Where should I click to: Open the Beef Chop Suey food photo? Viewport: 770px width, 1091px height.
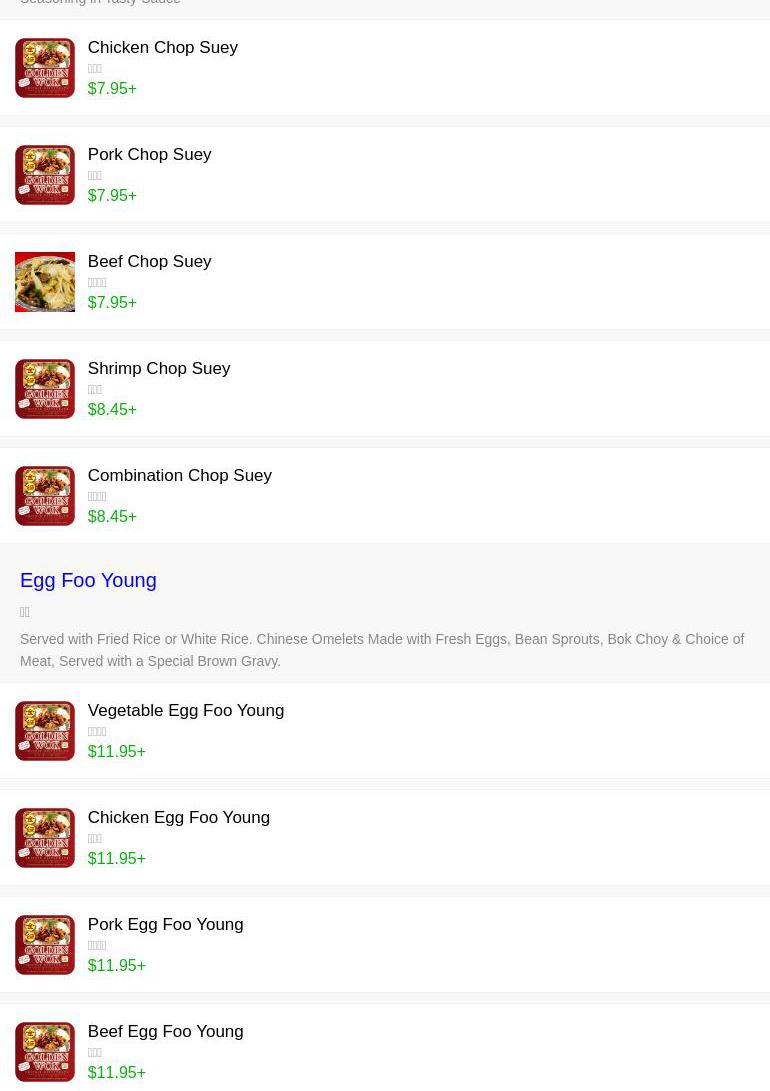(x=45, y=282)
